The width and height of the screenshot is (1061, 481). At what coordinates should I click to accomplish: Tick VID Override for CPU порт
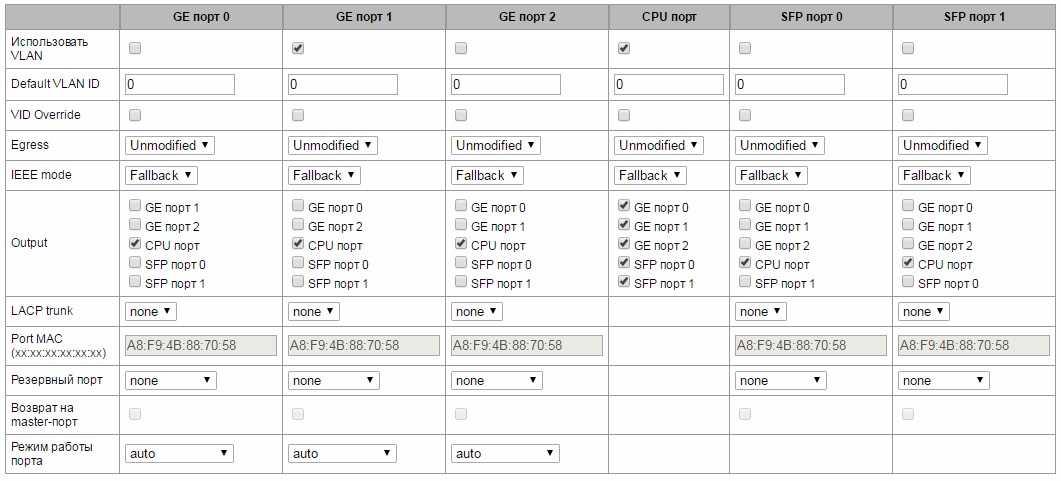click(624, 115)
